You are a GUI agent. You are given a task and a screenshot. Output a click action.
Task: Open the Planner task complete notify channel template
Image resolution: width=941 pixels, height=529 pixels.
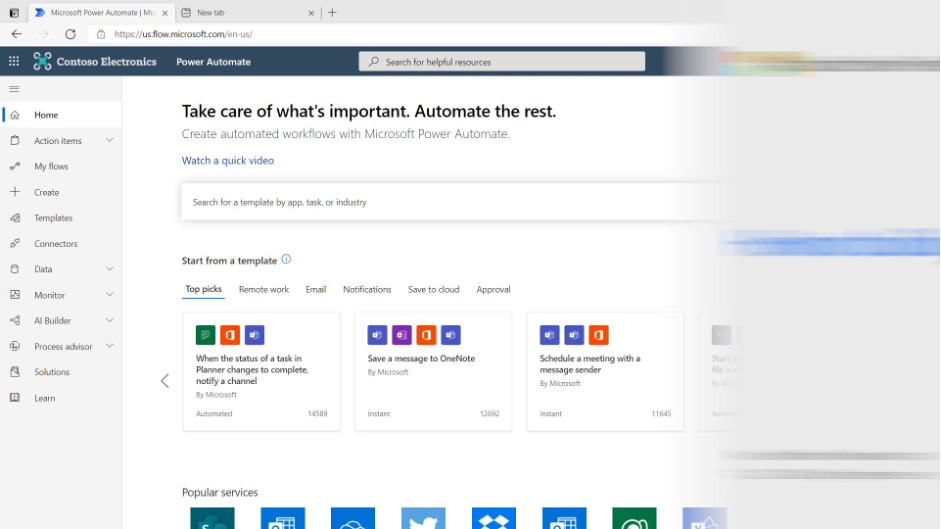[x=262, y=371]
